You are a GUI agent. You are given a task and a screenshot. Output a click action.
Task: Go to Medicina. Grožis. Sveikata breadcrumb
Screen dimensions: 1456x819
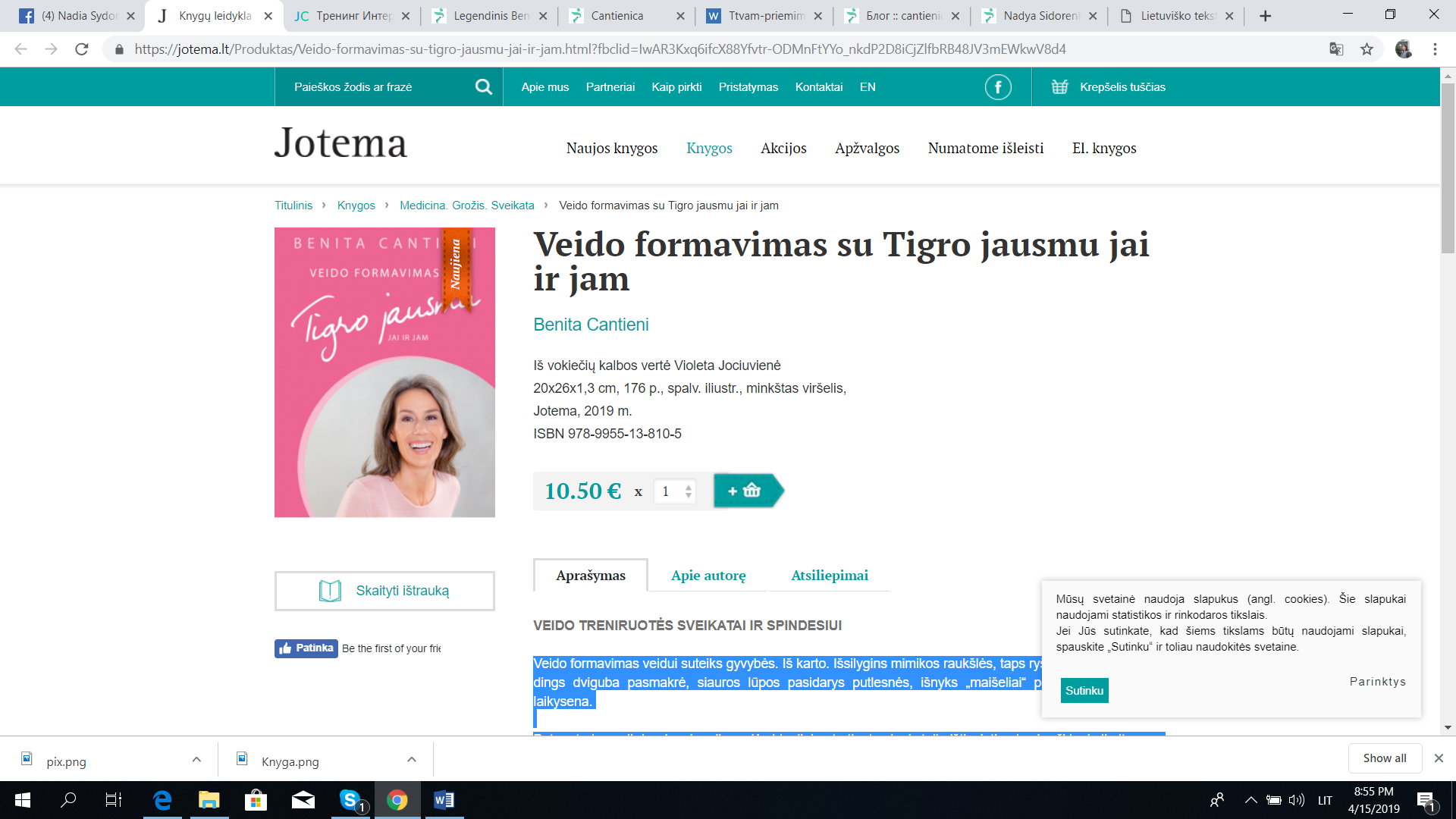click(466, 206)
